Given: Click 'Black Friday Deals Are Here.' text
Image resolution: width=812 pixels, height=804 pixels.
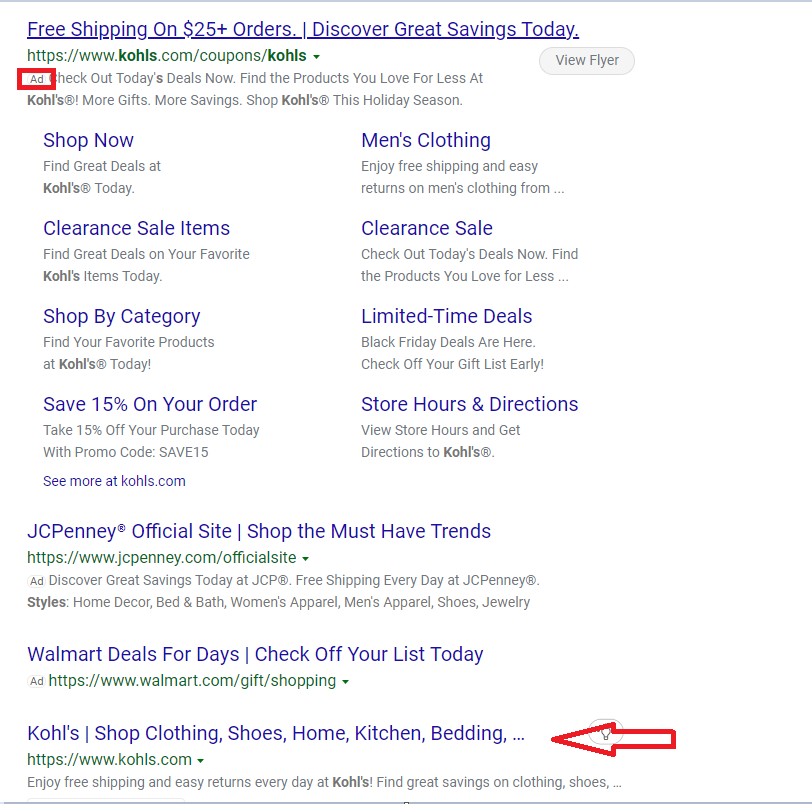Looking at the screenshot, I should (x=448, y=342).
